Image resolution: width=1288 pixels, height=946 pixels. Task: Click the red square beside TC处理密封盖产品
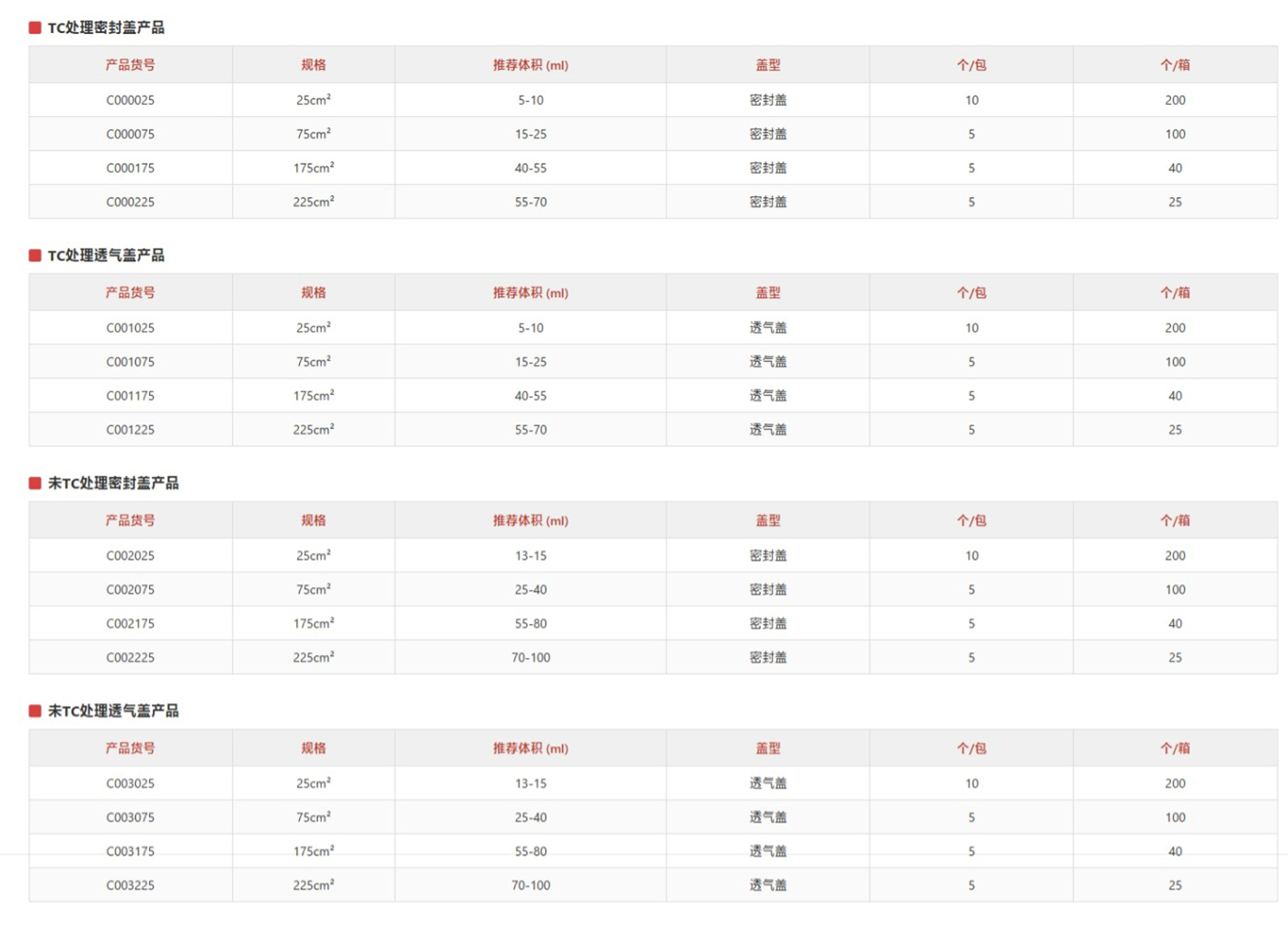click(35, 28)
